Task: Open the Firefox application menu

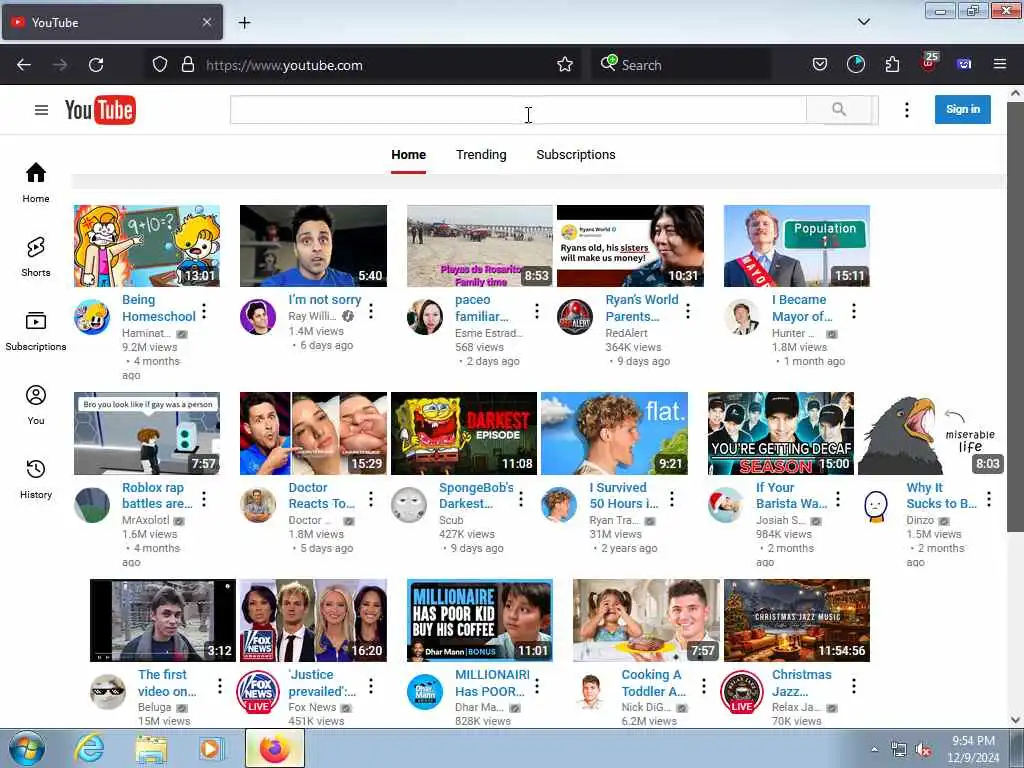Action: click(x=1000, y=64)
